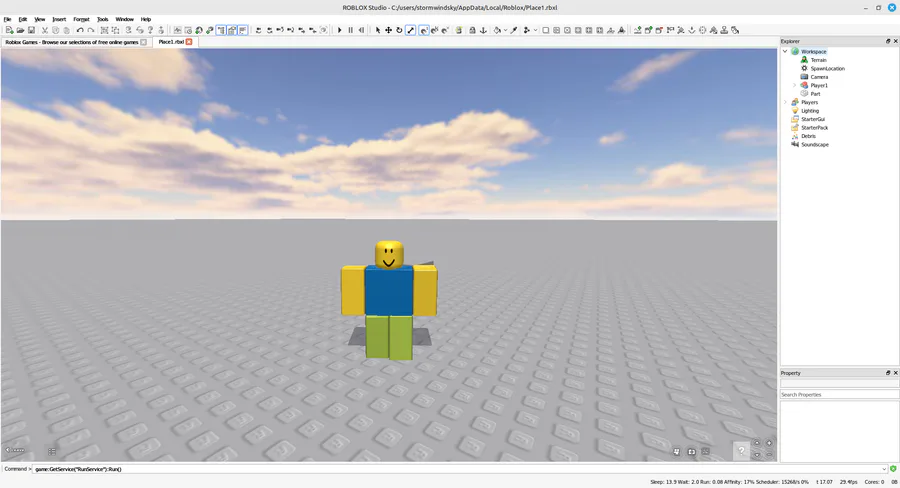Open the material tool dropdown arrow
Screen dimensions: 900x488
click(536, 30)
